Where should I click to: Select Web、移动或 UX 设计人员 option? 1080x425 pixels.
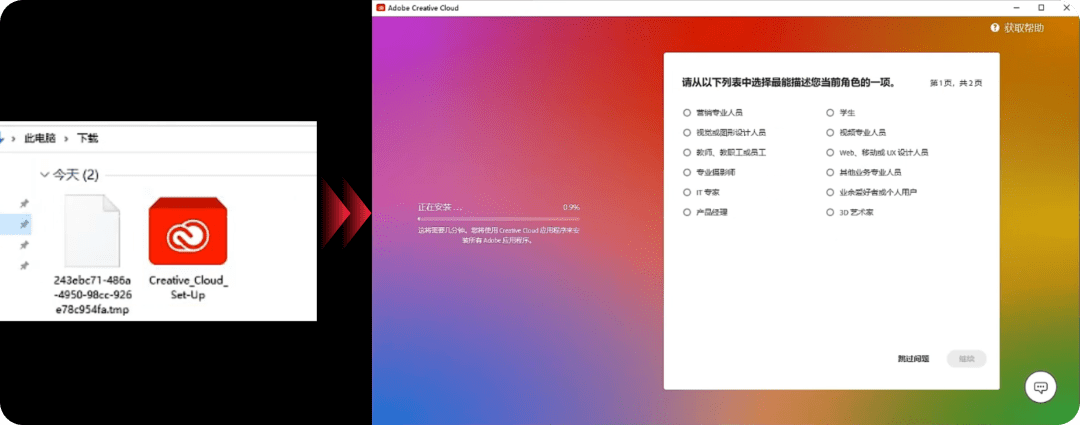point(830,152)
